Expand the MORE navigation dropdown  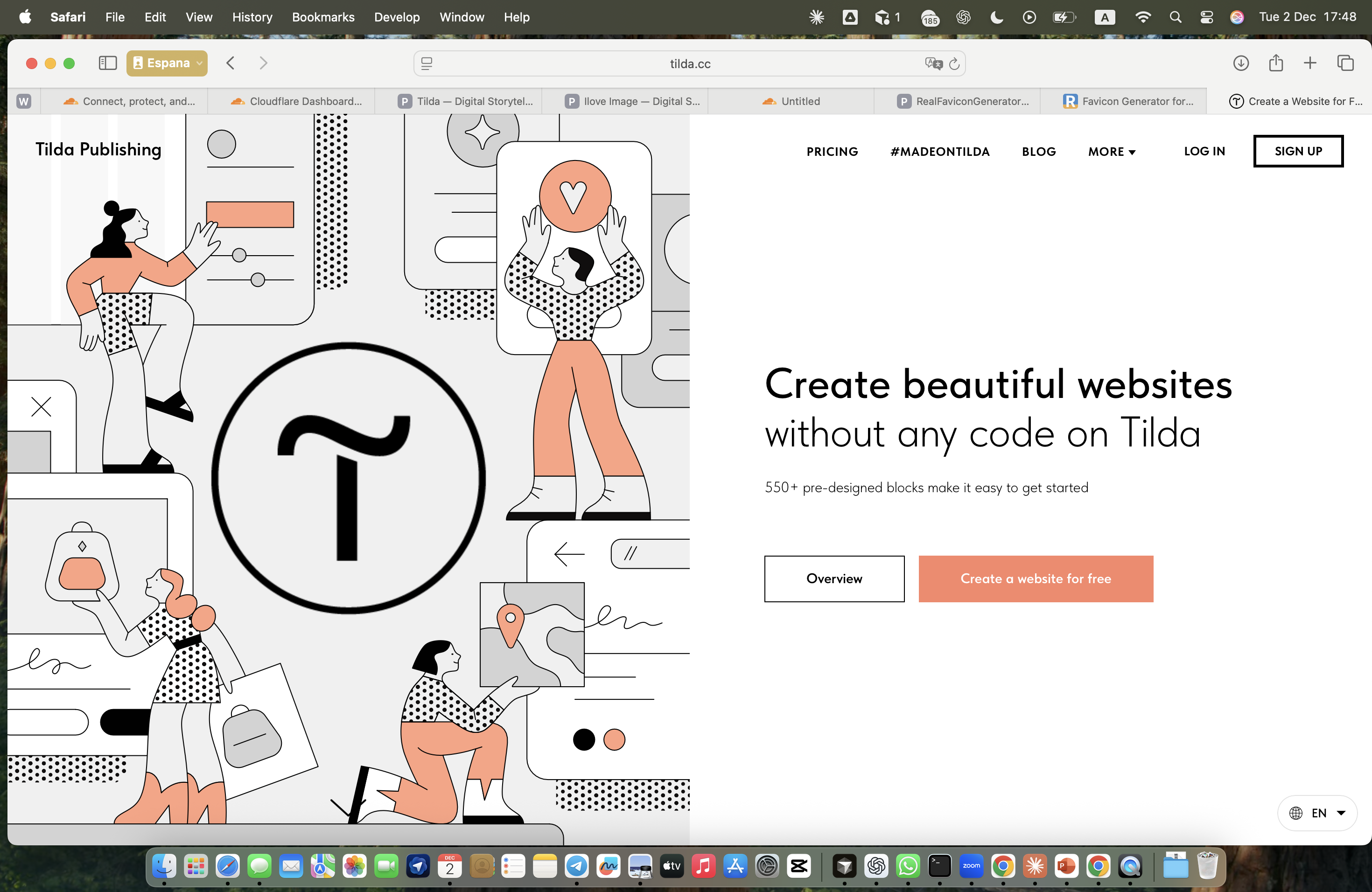[1112, 152]
